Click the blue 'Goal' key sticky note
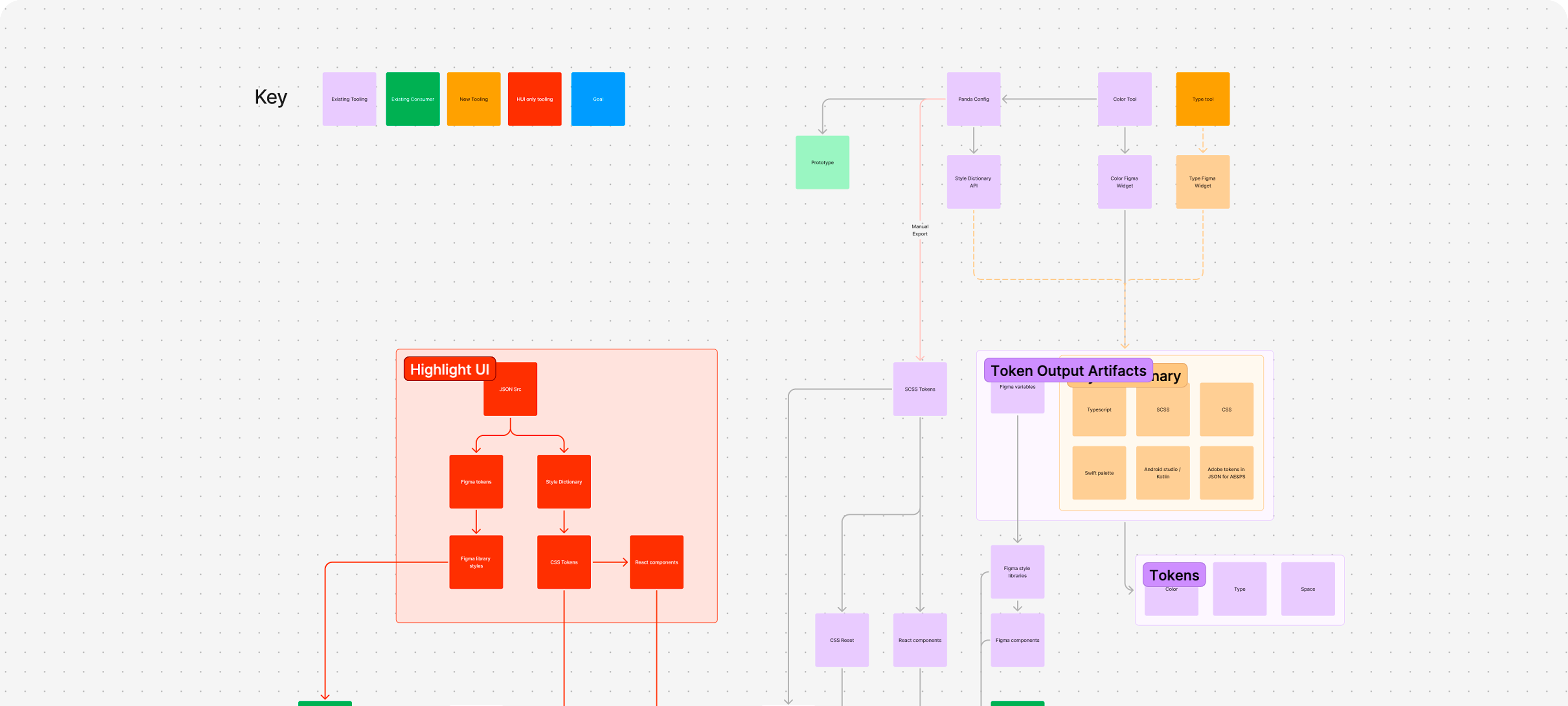The width and height of the screenshot is (1568, 706). click(598, 99)
